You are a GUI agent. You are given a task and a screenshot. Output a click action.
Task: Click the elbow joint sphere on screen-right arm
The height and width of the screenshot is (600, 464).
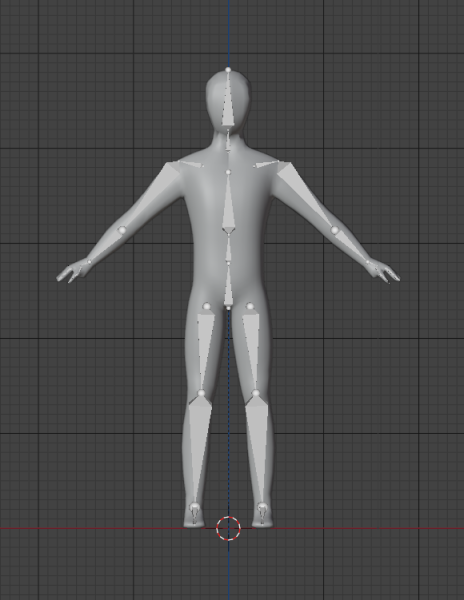pyautogui.click(x=335, y=230)
